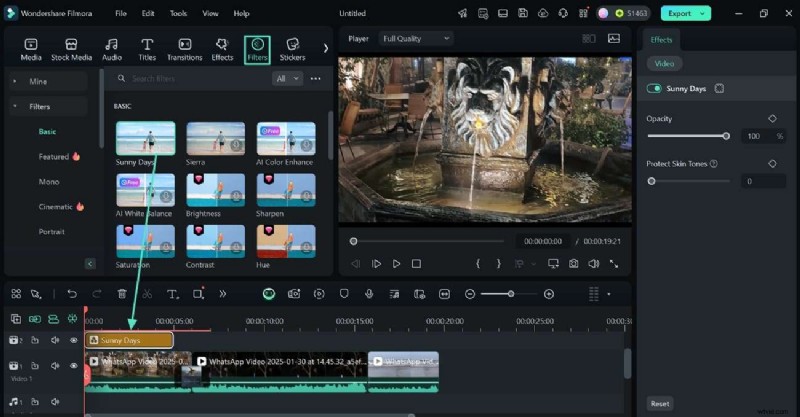Toggle the Sunny Days effect switch
Image resolution: width=800 pixels, height=417 pixels.
coord(654,89)
